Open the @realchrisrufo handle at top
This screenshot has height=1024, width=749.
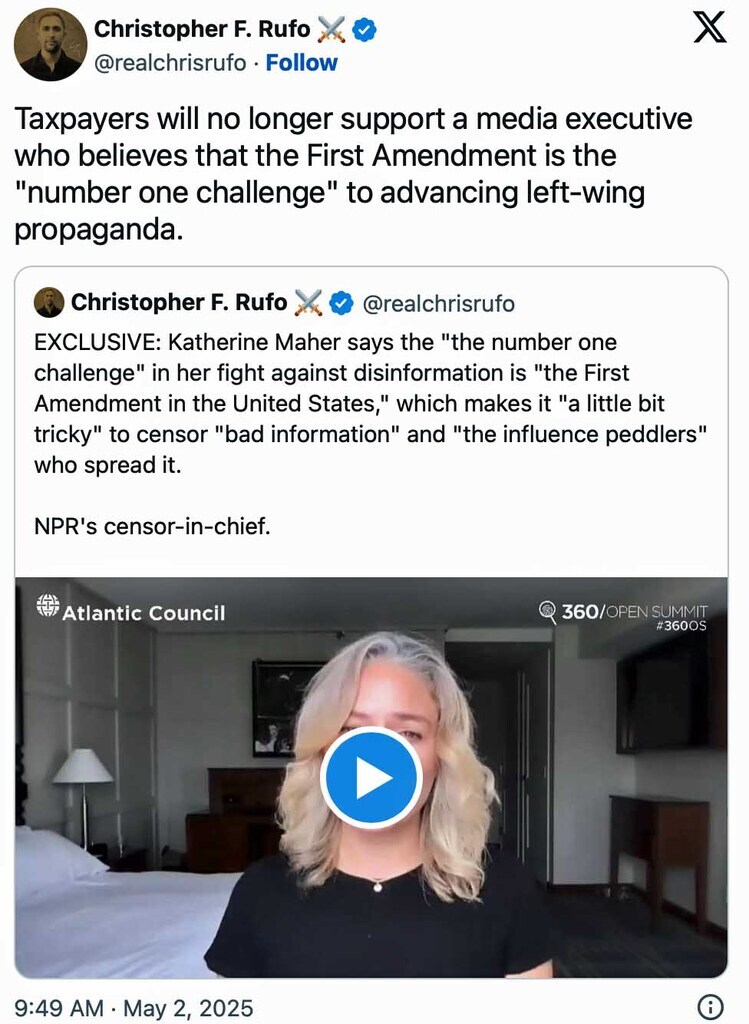pyautogui.click(x=169, y=62)
